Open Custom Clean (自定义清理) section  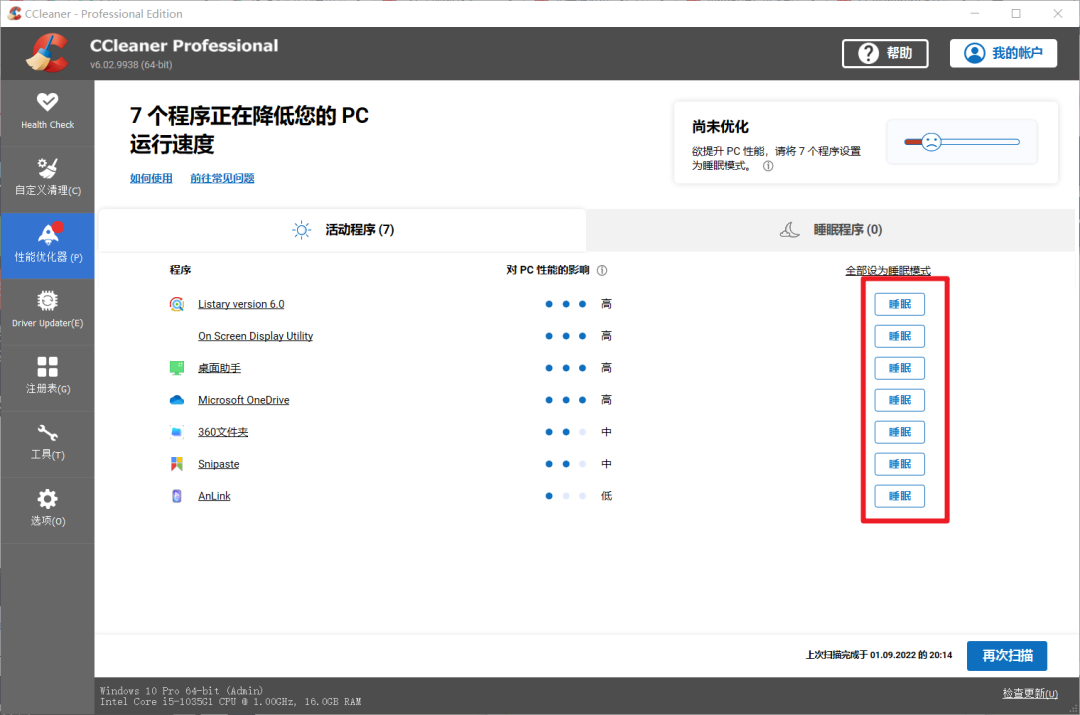(48, 178)
